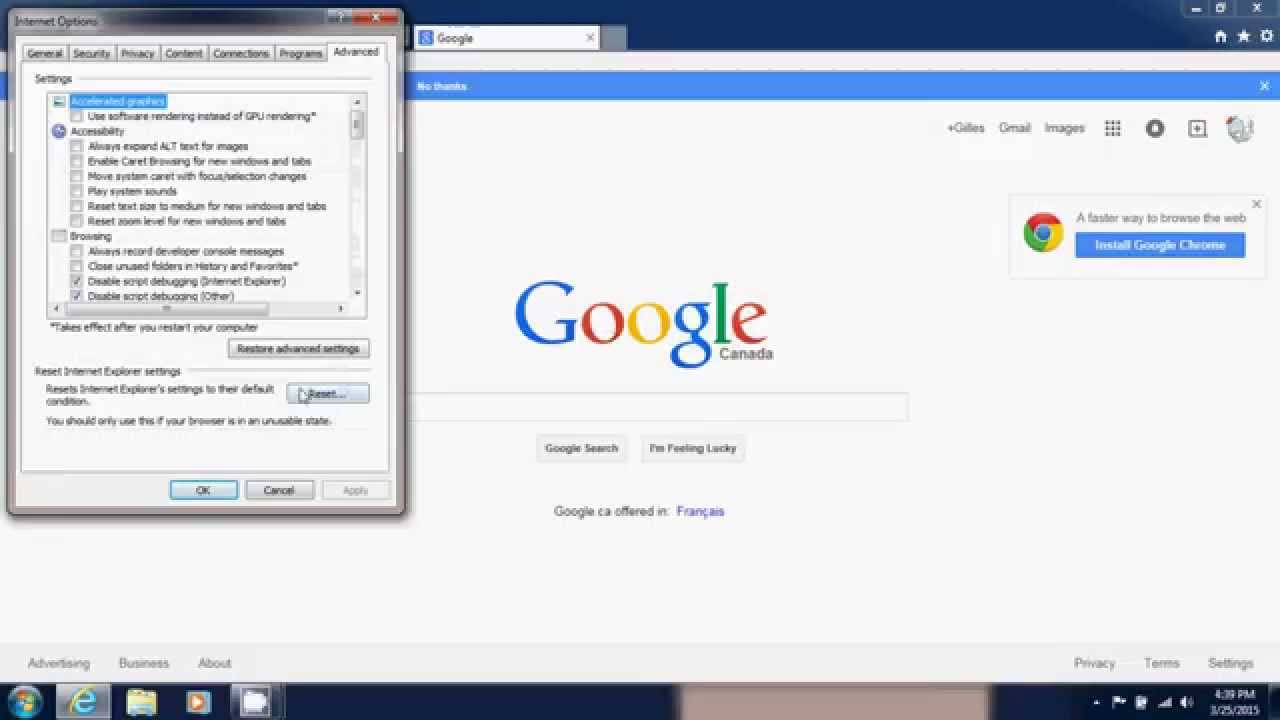Open the Privacy tab

click(138, 54)
